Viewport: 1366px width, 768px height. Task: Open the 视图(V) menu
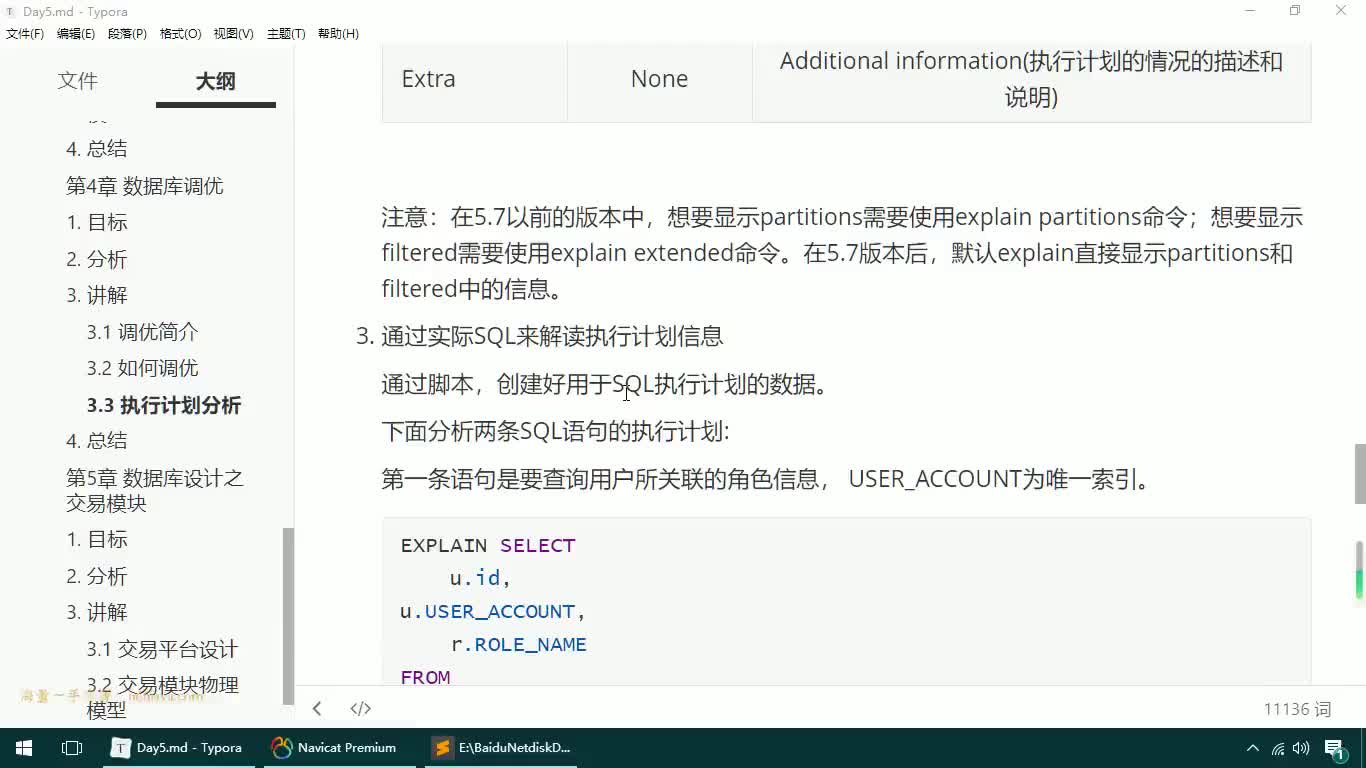(x=233, y=33)
